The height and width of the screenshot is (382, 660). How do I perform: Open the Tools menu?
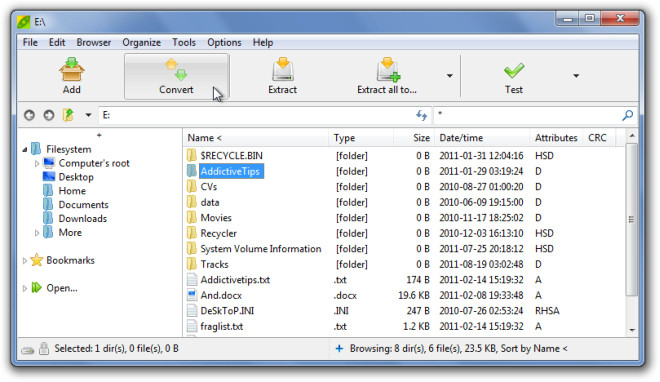[x=184, y=42]
